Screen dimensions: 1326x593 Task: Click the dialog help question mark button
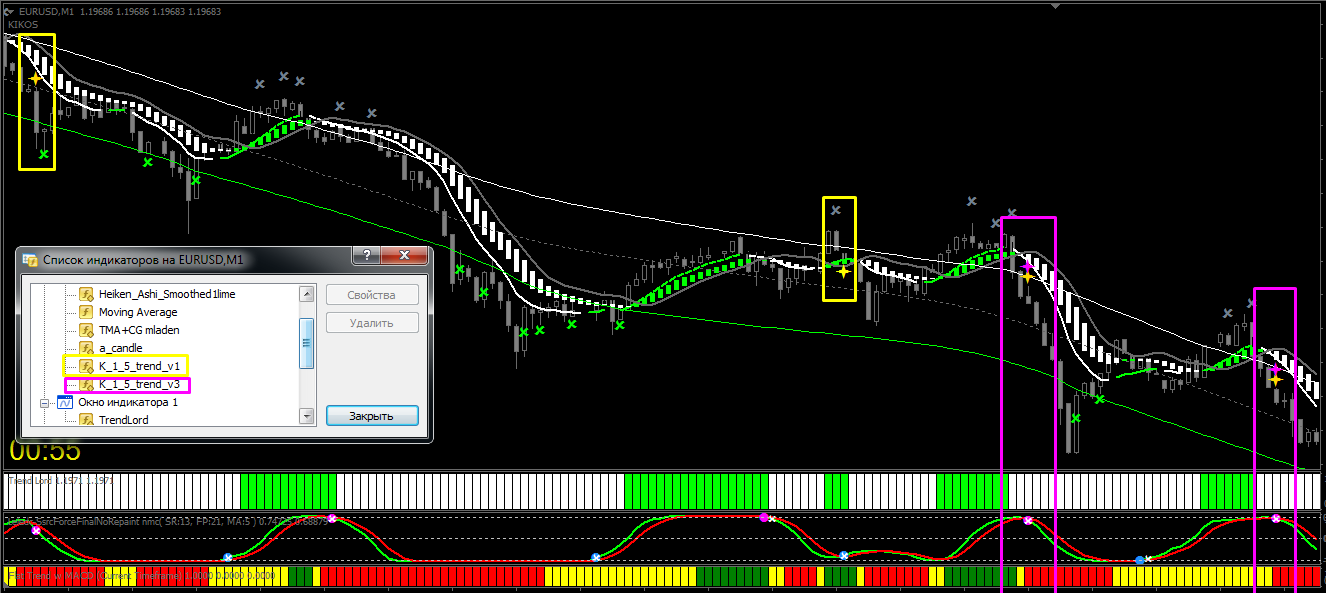[x=365, y=258]
